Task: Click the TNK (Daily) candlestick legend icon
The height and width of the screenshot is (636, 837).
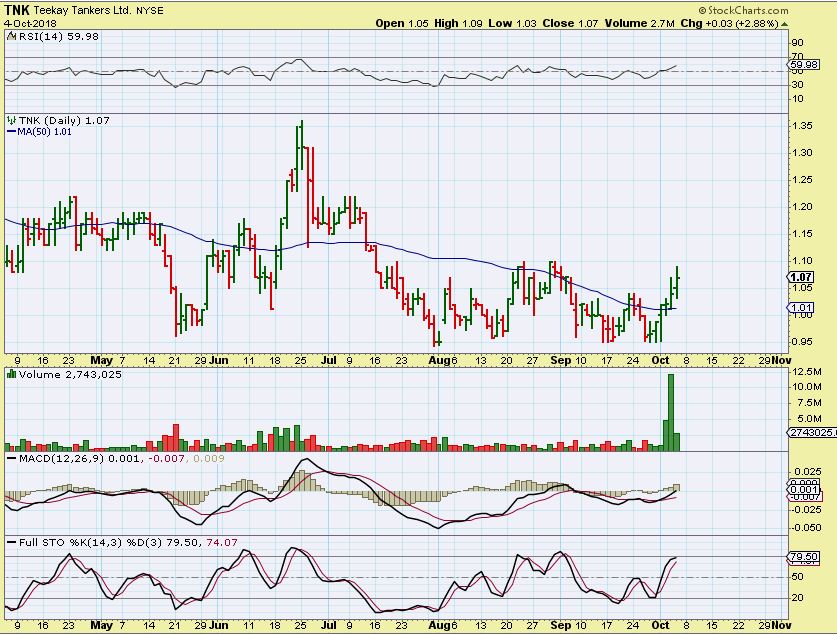Action: (x=11, y=120)
